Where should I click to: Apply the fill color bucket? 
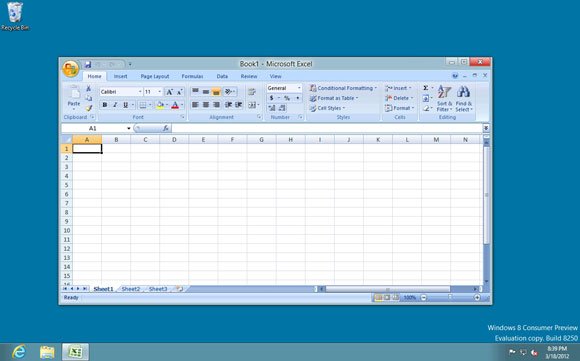click(x=160, y=105)
